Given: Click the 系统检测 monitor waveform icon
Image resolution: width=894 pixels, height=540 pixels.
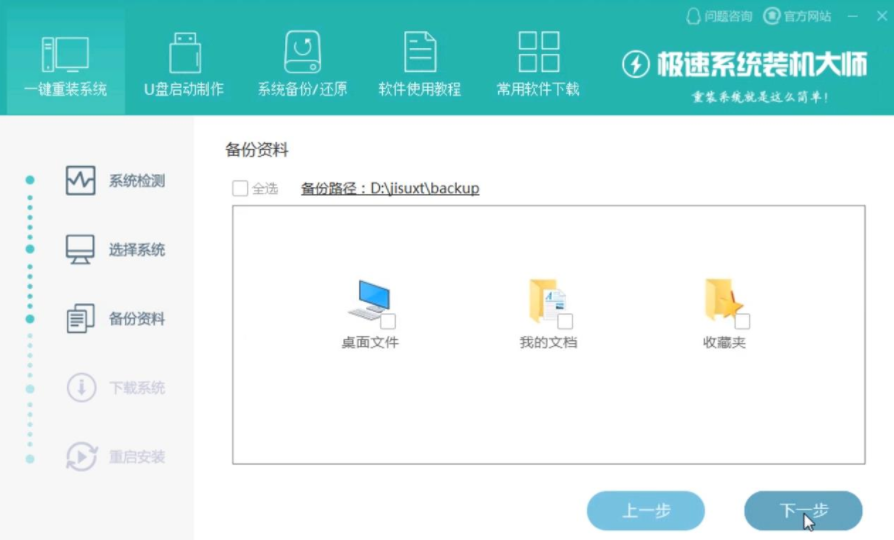Looking at the screenshot, I should (x=80, y=181).
